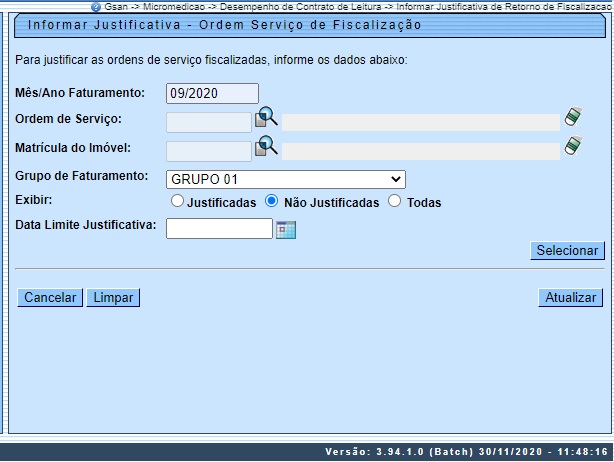Click the Ordem de Serviço number input
The height and width of the screenshot is (462, 614).
tap(208, 122)
